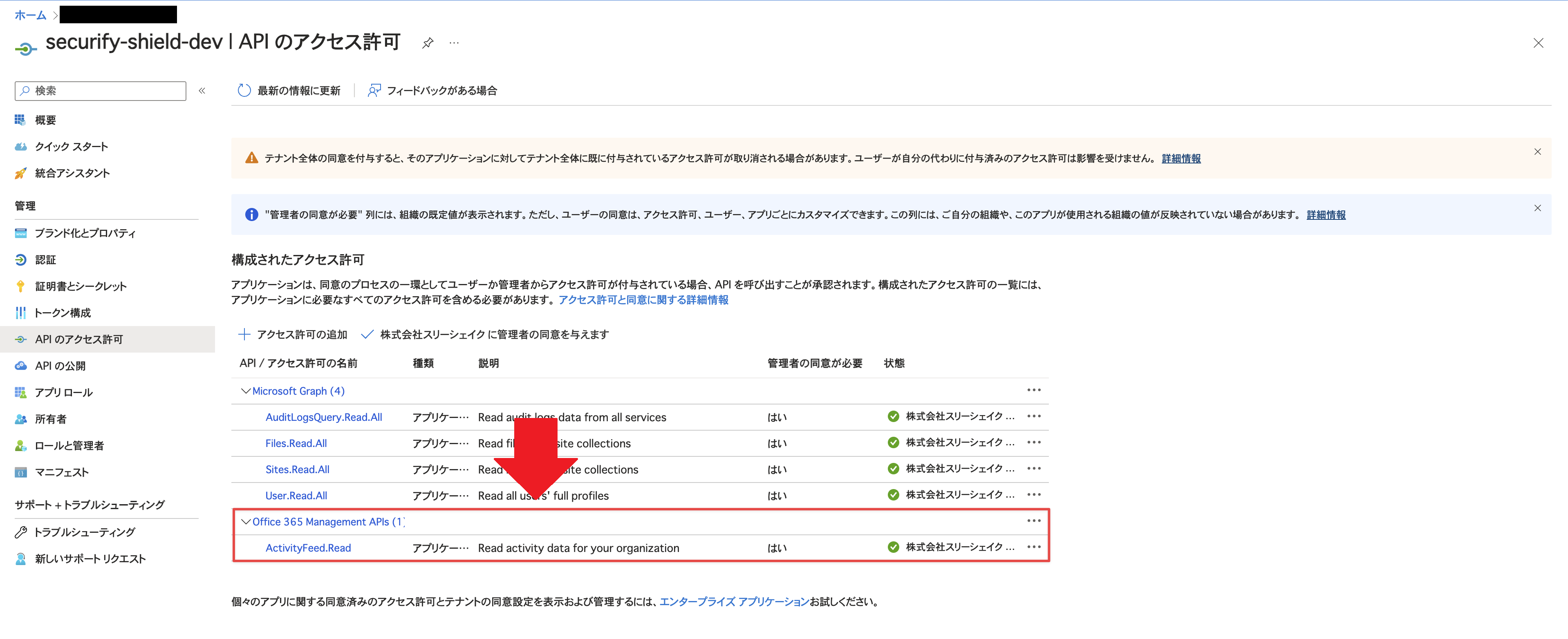Screen dimensions: 1568x639
Task: Click green status check for AuditLogsQuery.Read.All
Action: click(x=893, y=416)
